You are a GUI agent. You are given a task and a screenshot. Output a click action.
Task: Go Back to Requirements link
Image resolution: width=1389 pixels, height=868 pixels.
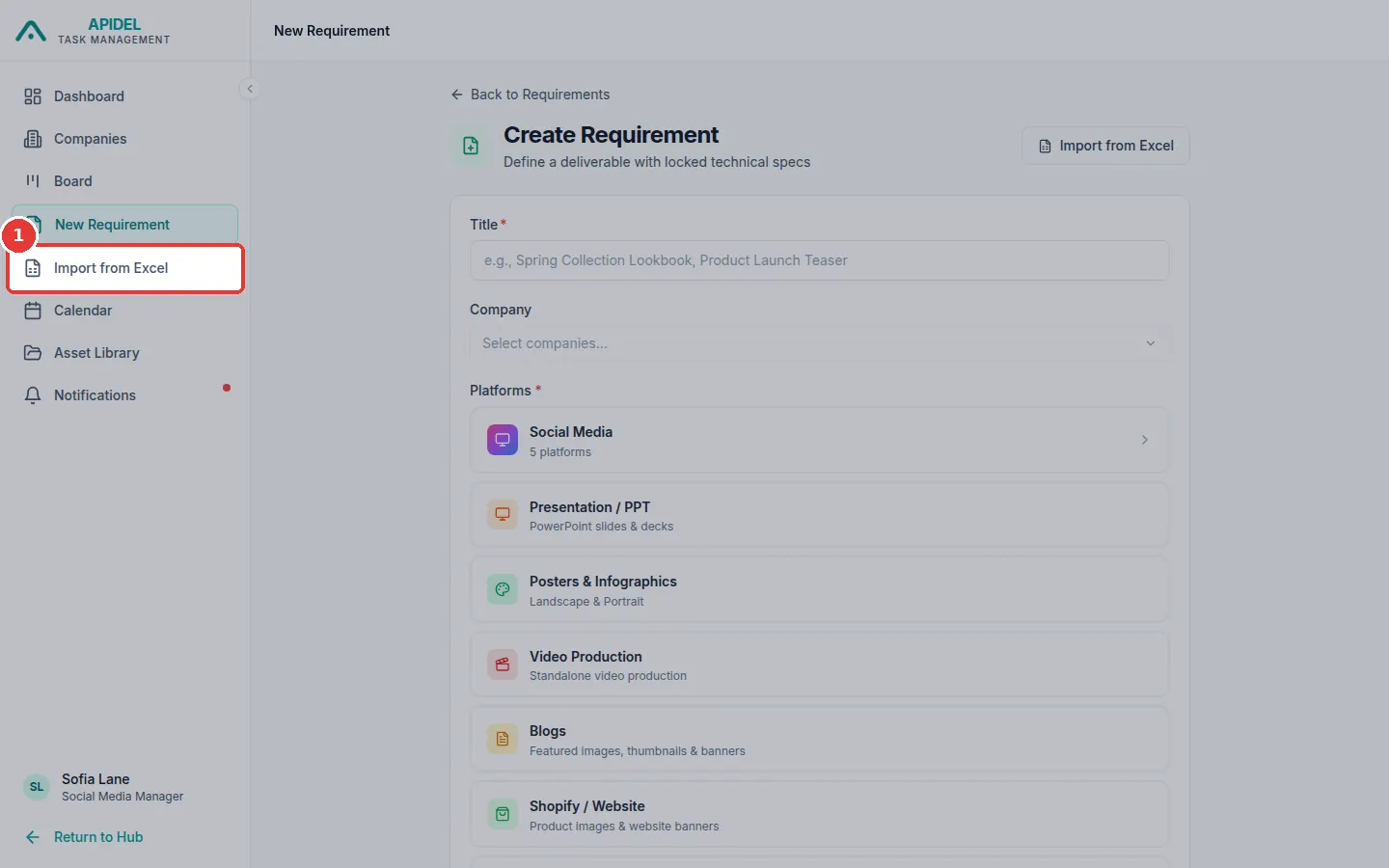pos(531,95)
